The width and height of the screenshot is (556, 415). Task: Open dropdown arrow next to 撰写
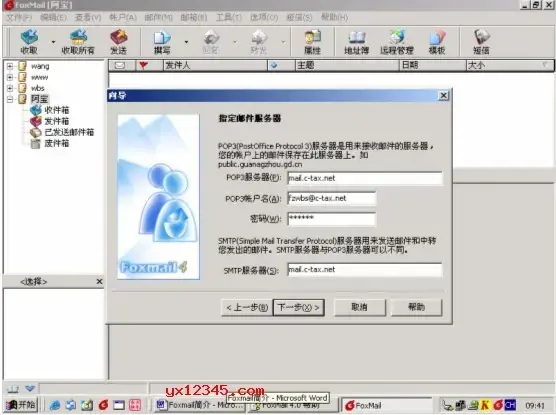point(187,42)
